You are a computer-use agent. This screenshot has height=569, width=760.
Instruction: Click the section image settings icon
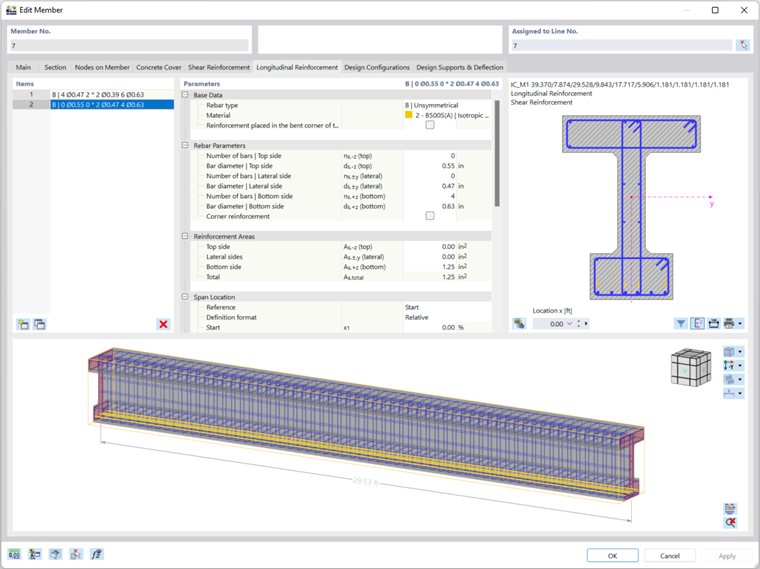(x=519, y=323)
